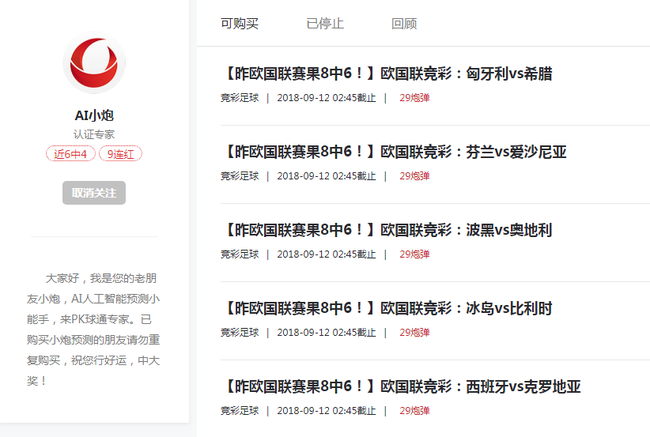The height and width of the screenshot is (437, 650).
Task: Select the 近6中4 badge
Action: pyautogui.click(x=70, y=154)
